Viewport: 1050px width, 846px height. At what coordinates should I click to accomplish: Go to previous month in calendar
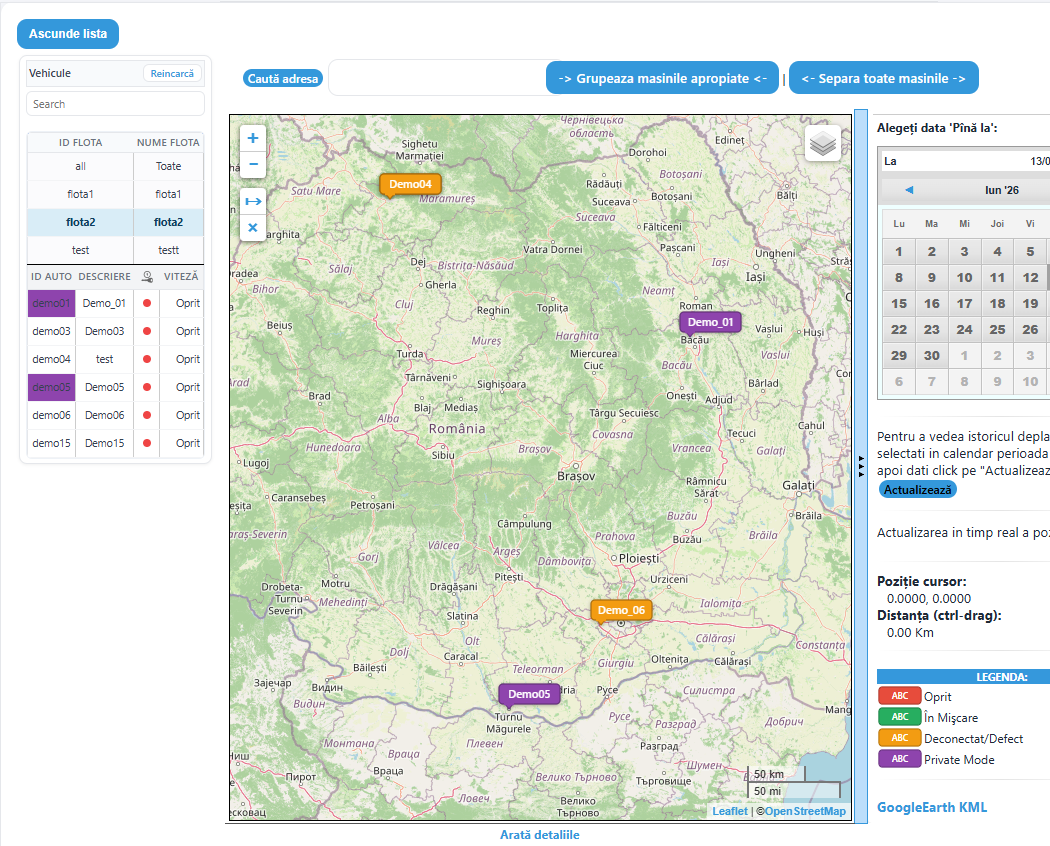pyautogui.click(x=909, y=190)
